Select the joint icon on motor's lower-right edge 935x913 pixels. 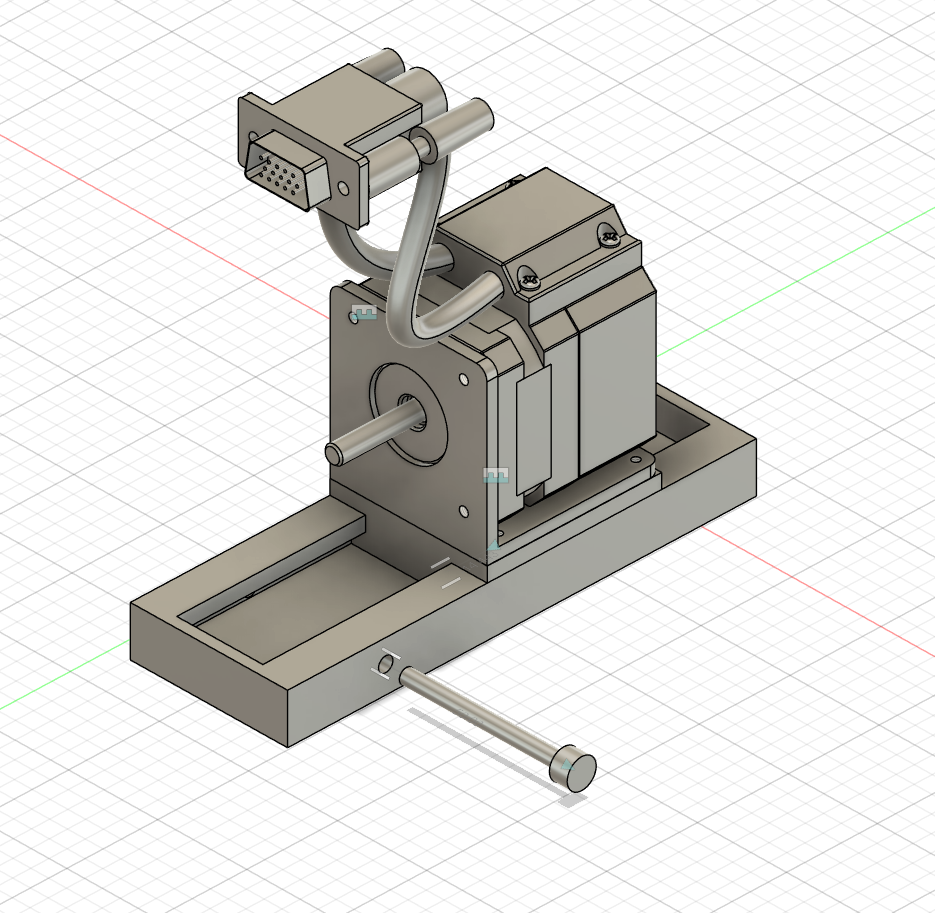(496, 476)
